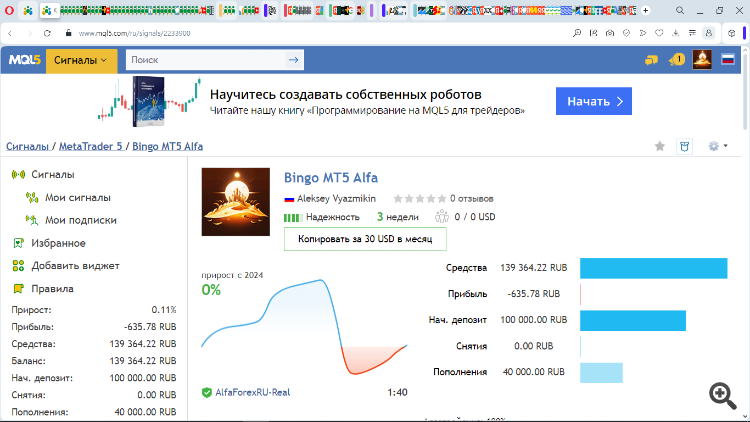Click the browser address bar URL
Viewport: 750px width, 422px height.
(134, 33)
